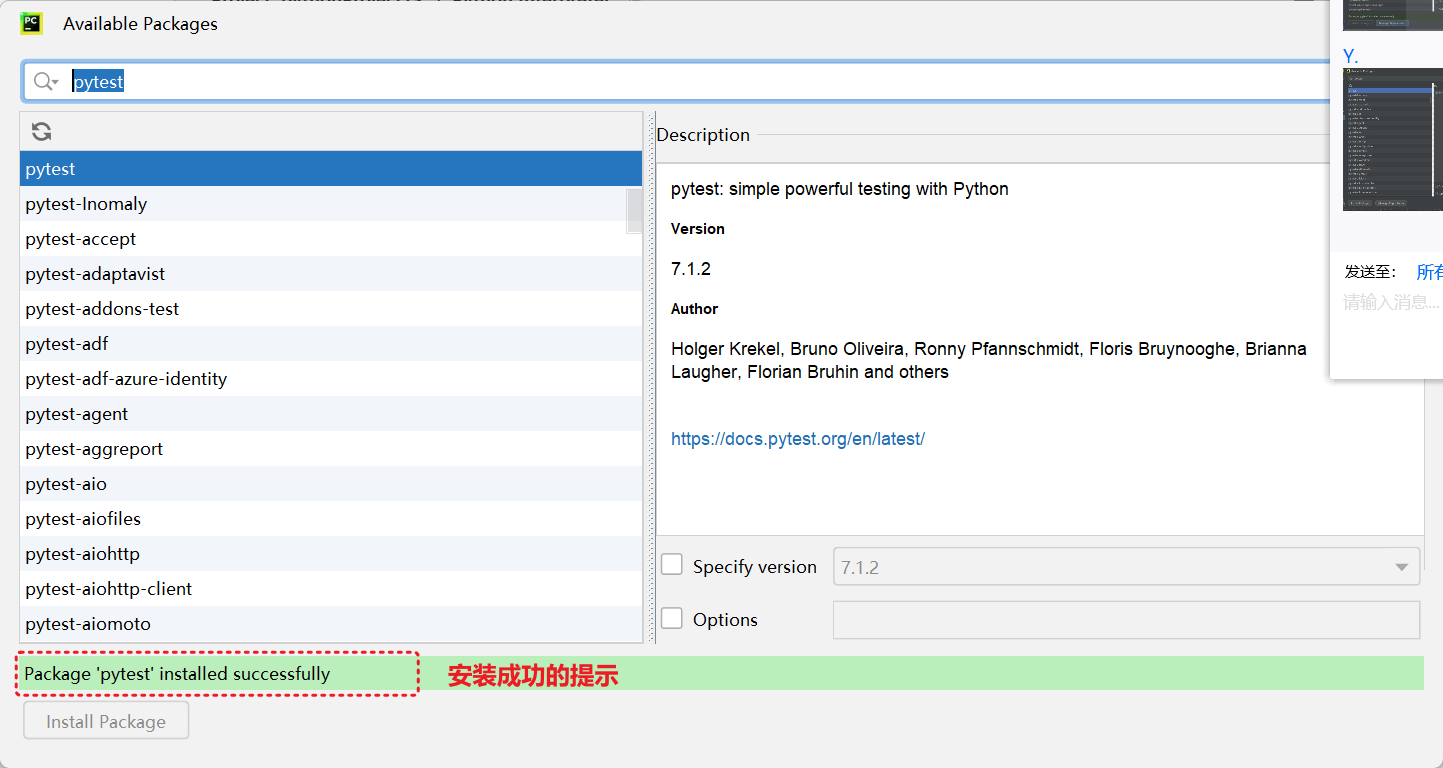Click the pytest description headline text
This screenshot has height=768, width=1443.
(840, 189)
